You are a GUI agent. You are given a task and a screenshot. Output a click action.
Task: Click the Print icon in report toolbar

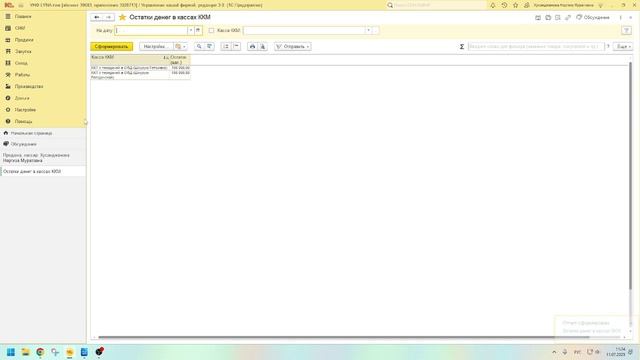pyautogui.click(x=252, y=47)
